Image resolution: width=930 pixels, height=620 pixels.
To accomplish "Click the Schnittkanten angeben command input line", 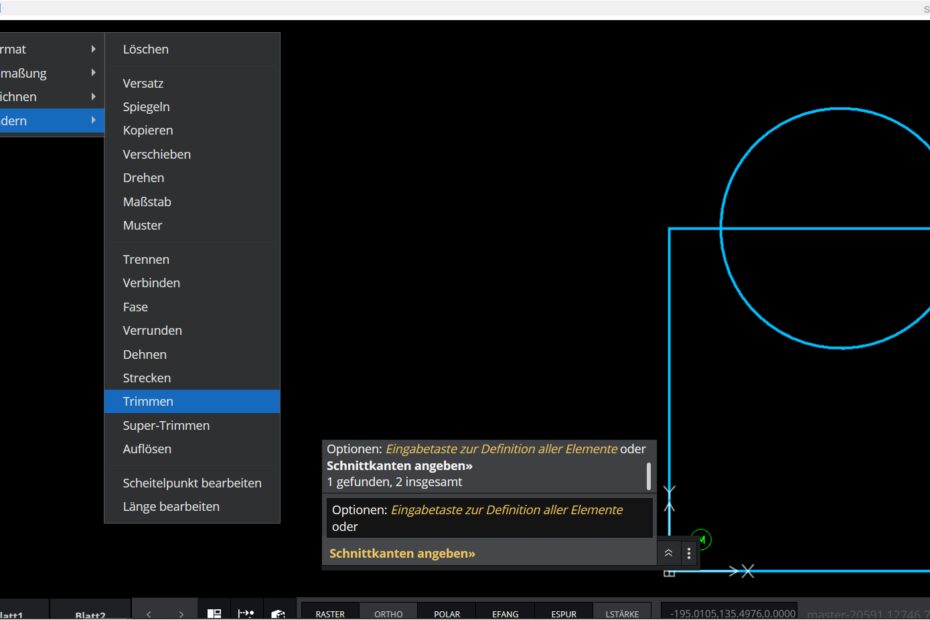I will (489, 554).
